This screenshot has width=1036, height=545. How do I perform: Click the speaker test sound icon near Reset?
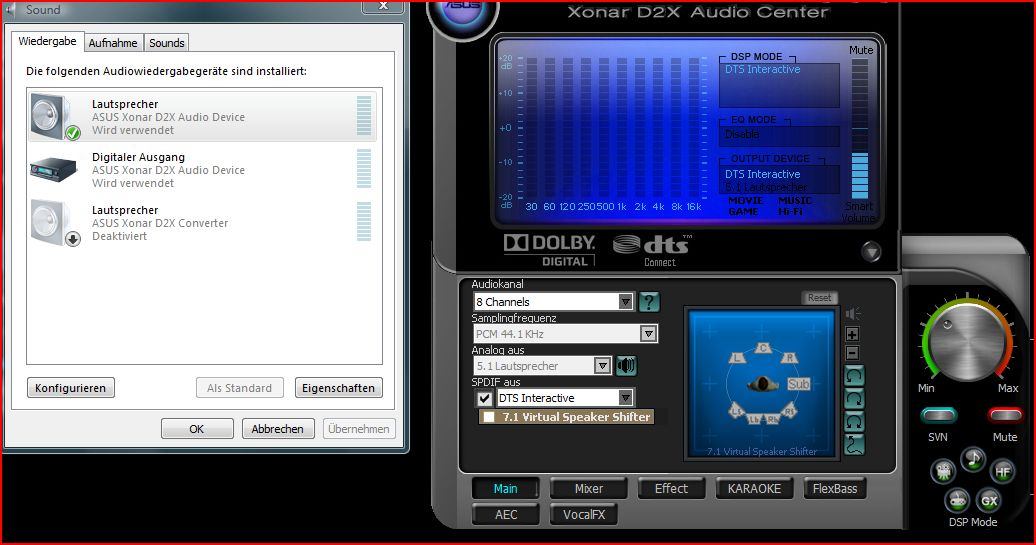click(853, 313)
